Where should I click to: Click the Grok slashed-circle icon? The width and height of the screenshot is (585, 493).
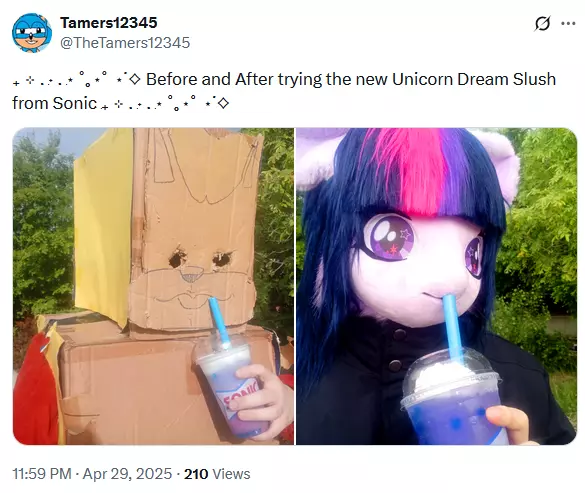click(x=542, y=24)
